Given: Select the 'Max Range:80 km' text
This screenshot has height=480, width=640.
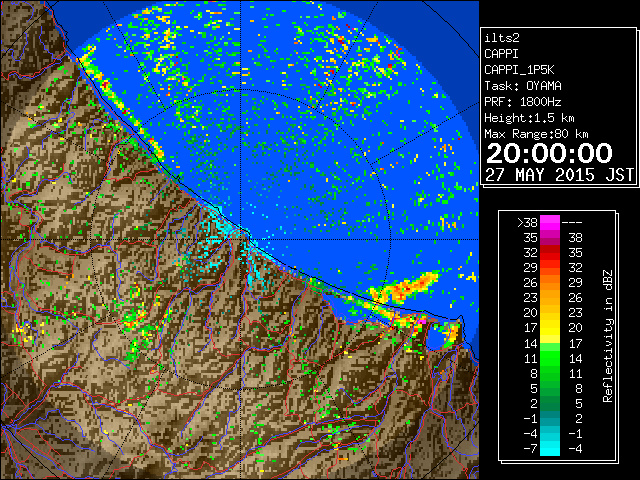Looking at the screenshot, I should coord(536,134).
